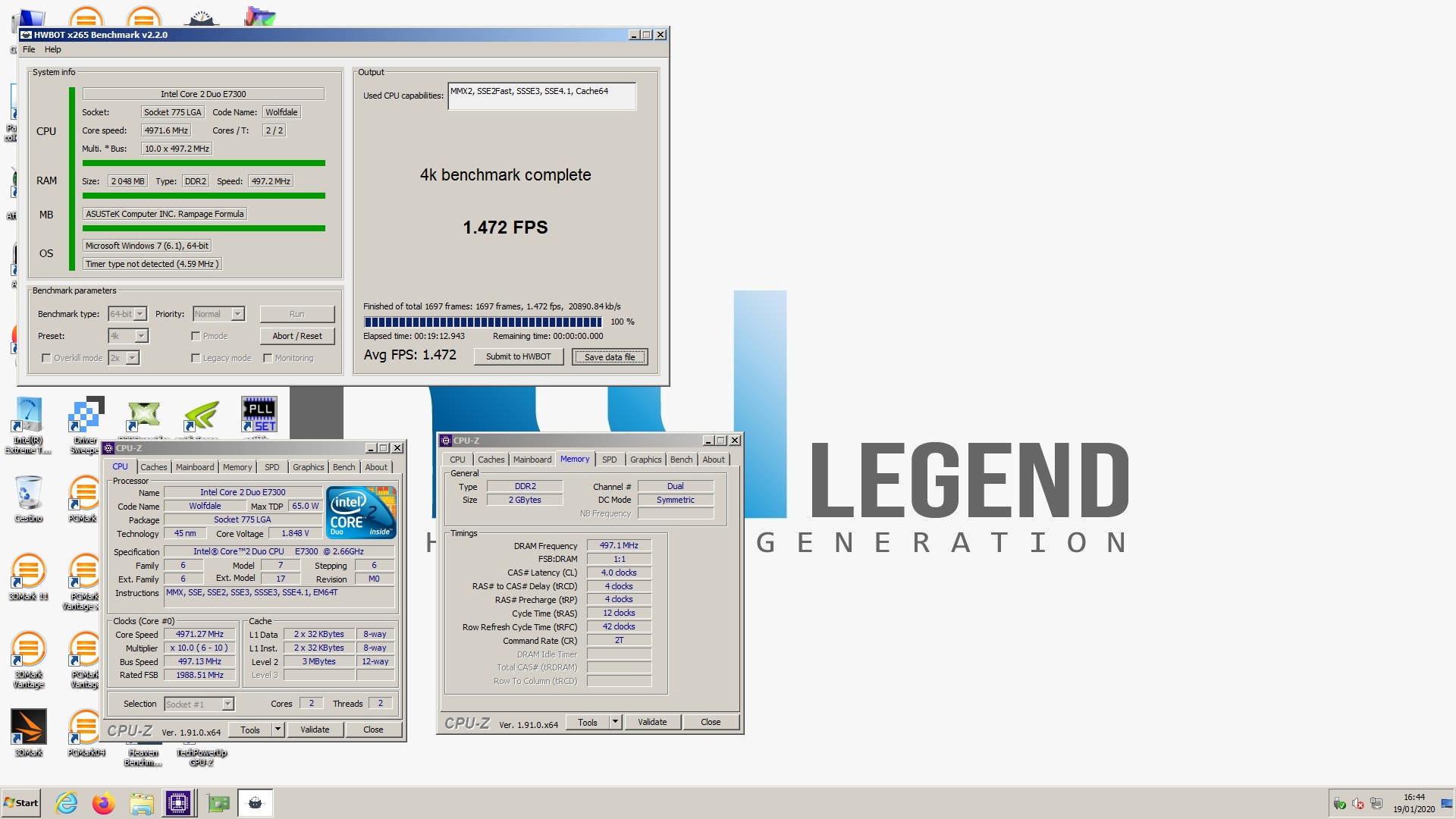Viewport: 1456px width, 819px height.
Task: Click the green graphics card taskbar icon
Action: coord(218,803)
